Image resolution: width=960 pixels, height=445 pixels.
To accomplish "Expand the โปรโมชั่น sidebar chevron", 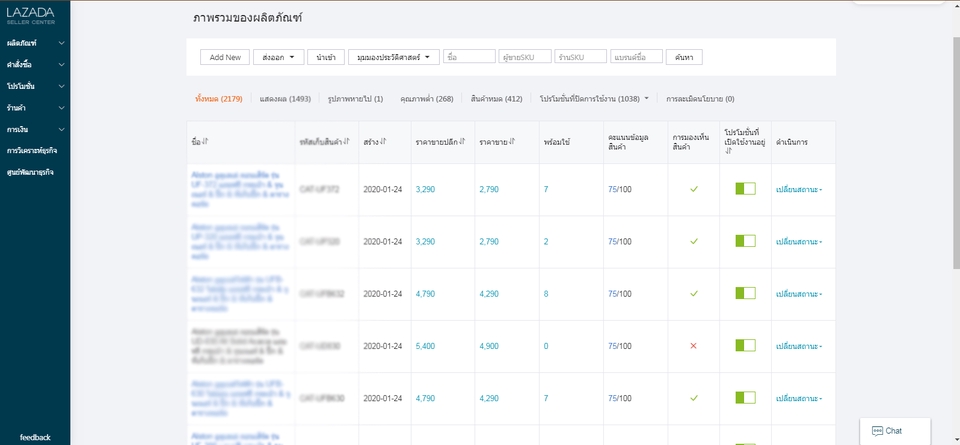I will [61, 86].
